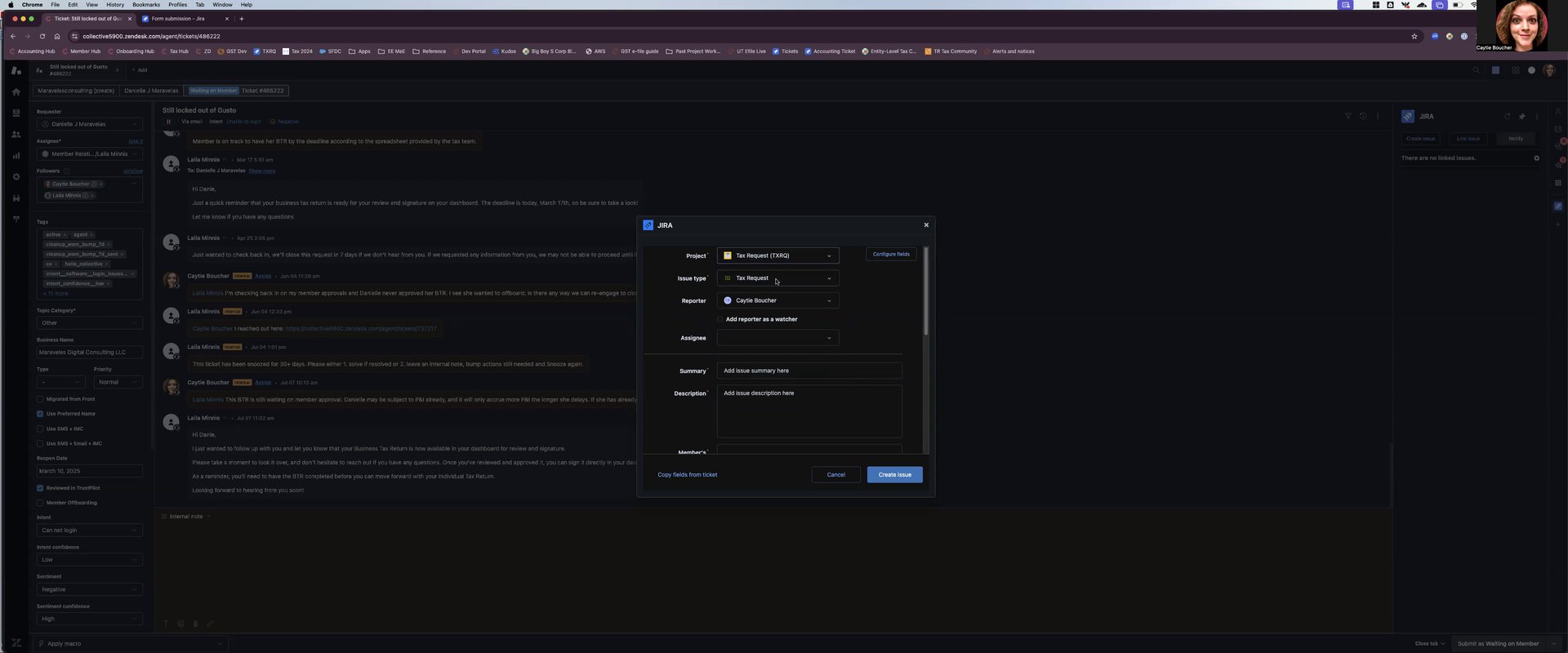Screen dimensions: 1568x653
Task: Open Chrome History menu
Action: click(115, 5)
